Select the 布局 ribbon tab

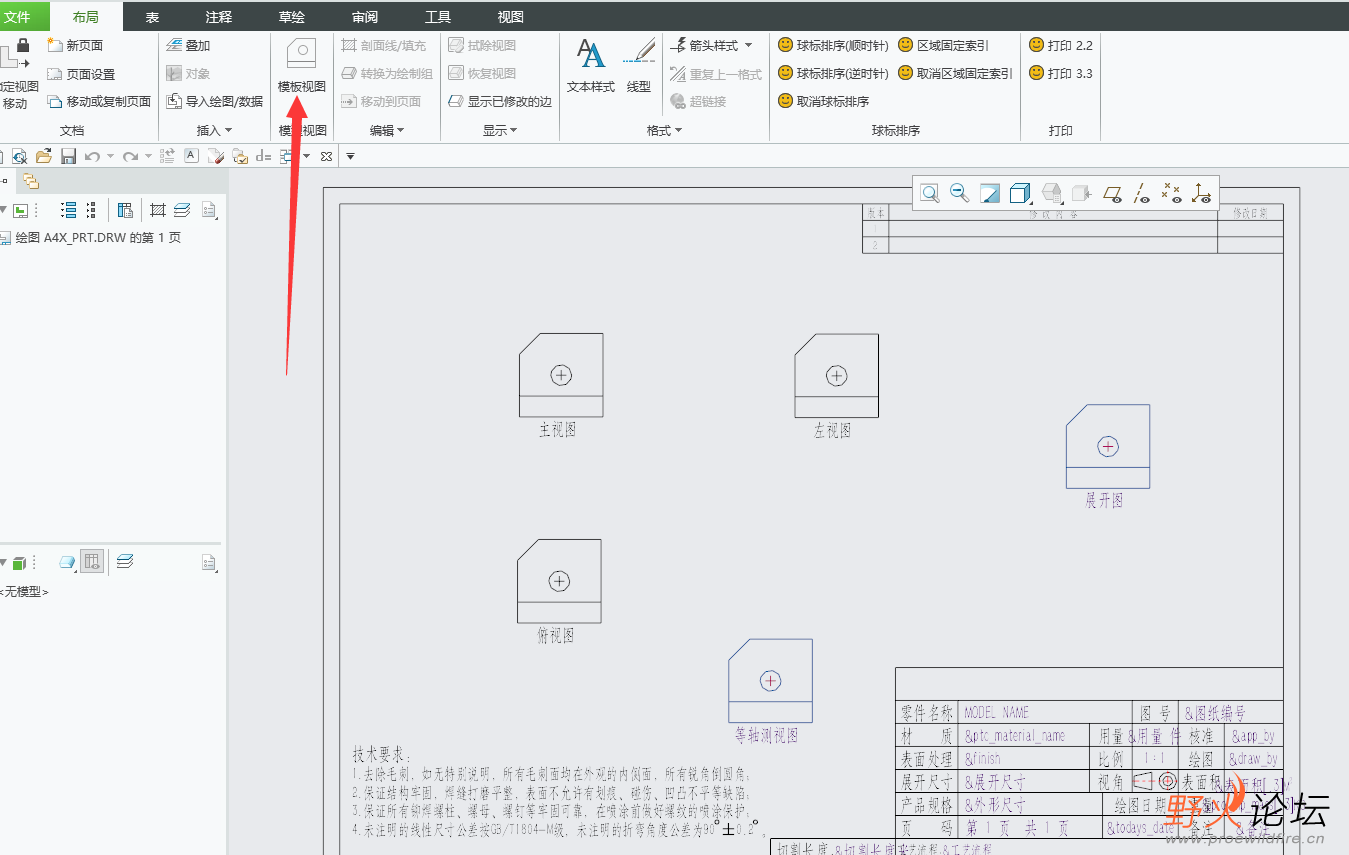[86, 16]
